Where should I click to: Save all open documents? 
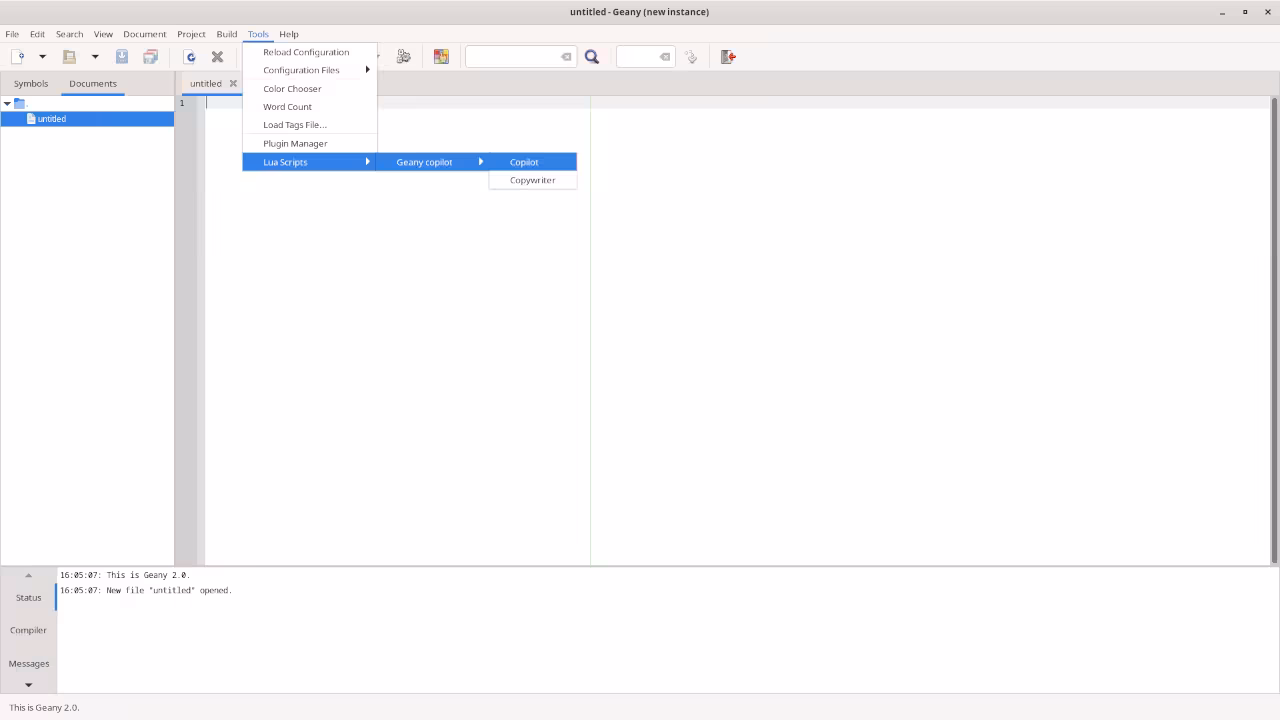tap(150, 56)
